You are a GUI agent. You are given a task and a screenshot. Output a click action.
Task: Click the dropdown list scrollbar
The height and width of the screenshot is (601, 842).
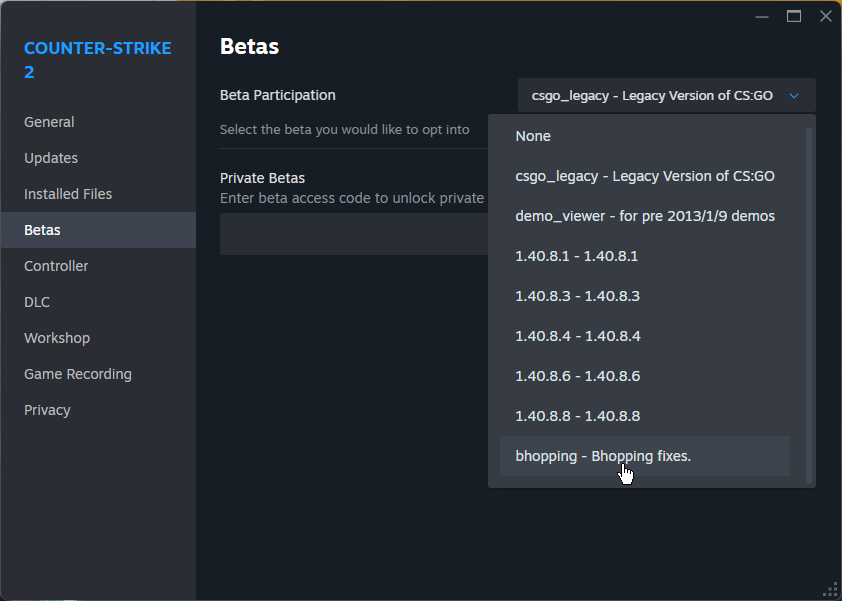809,306
